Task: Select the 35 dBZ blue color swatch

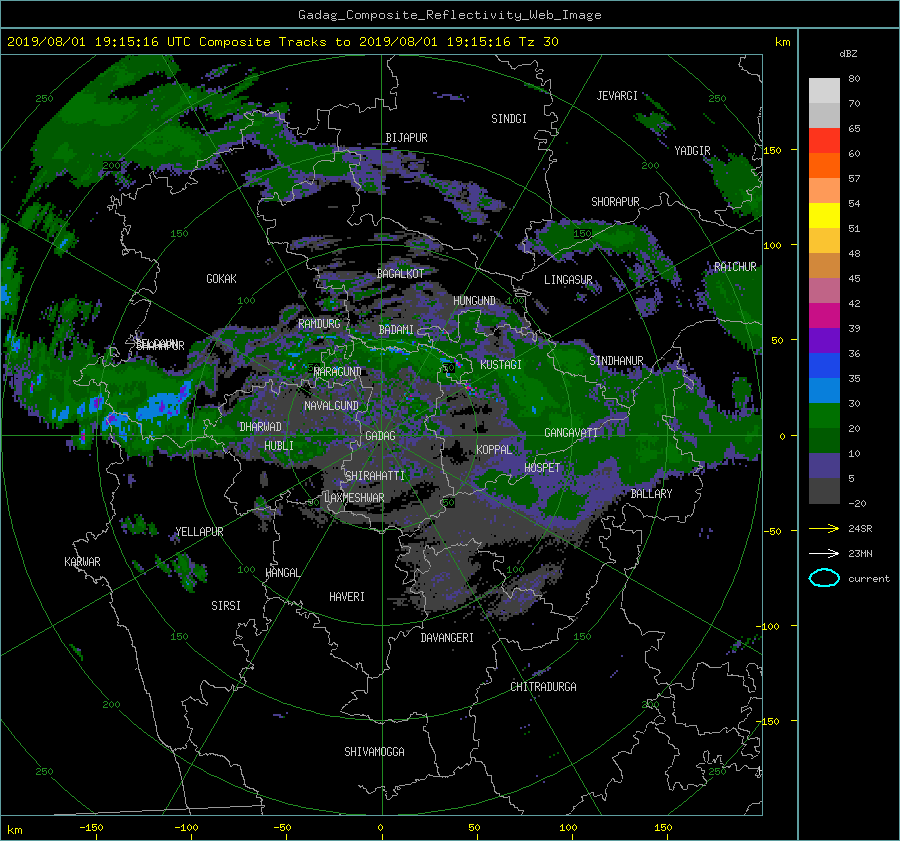Action: 824,365
